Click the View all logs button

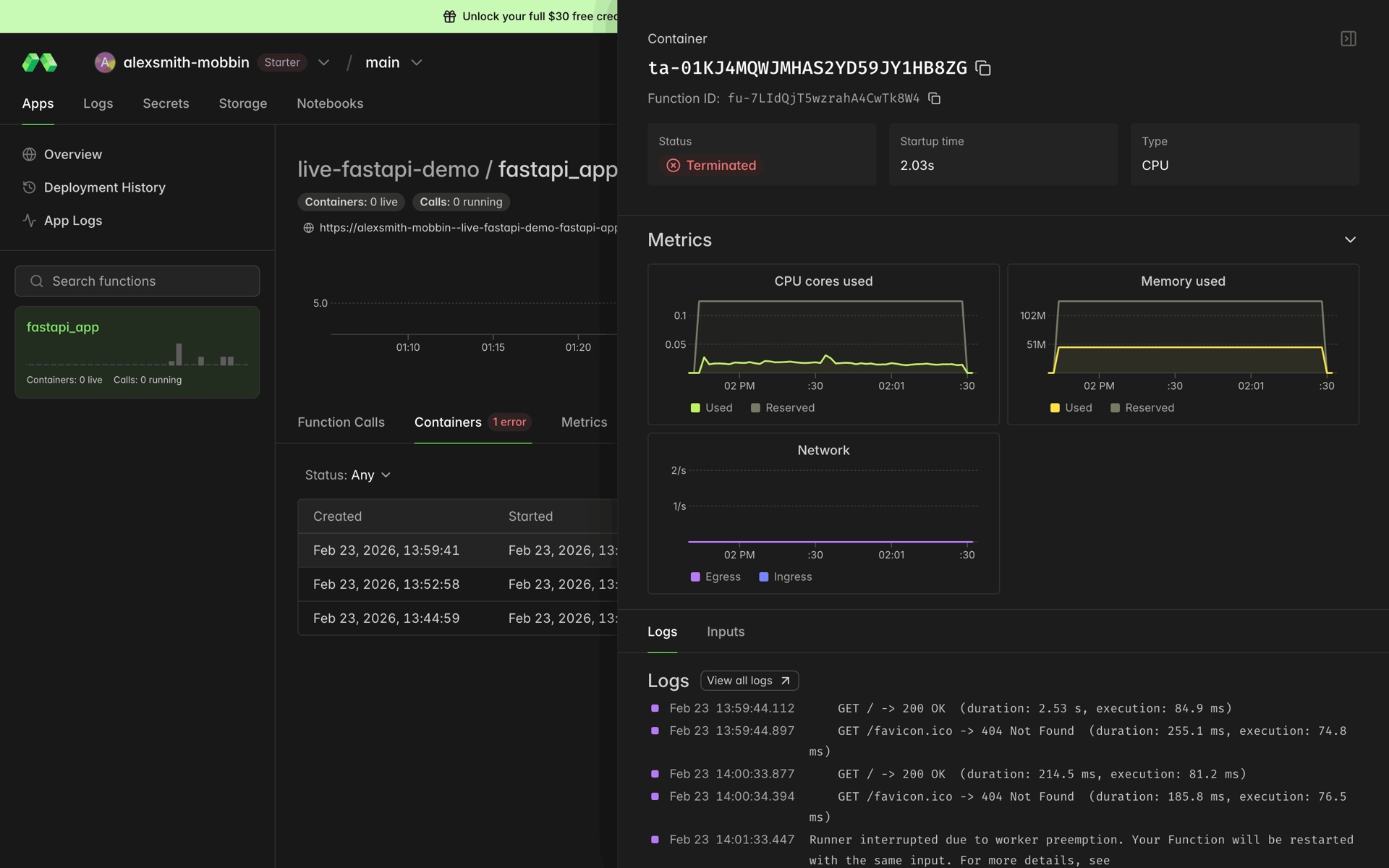point(749,681)
